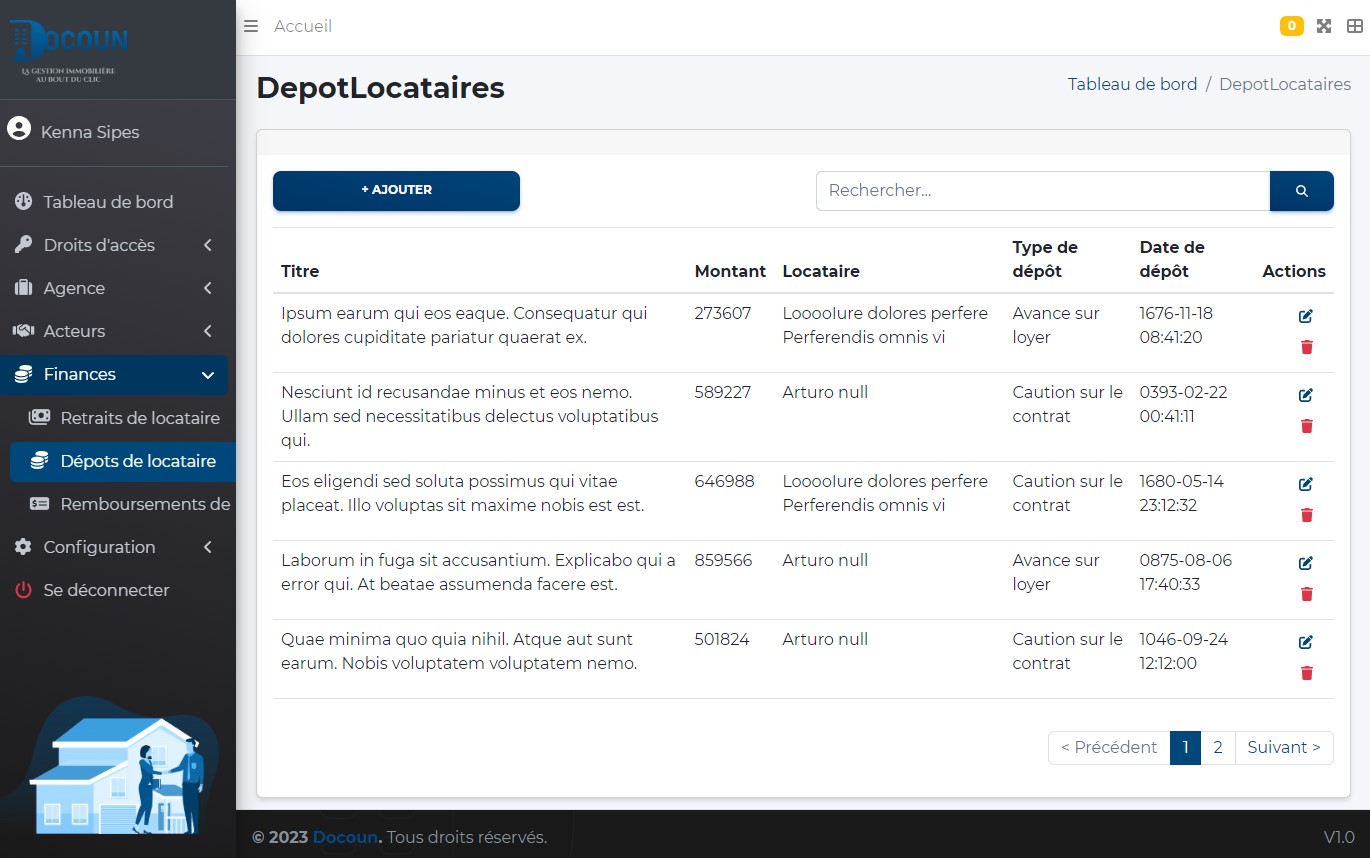Delete the deposit with amount 501824
Screen dimensions: 1370x858
coord(1306,673)
